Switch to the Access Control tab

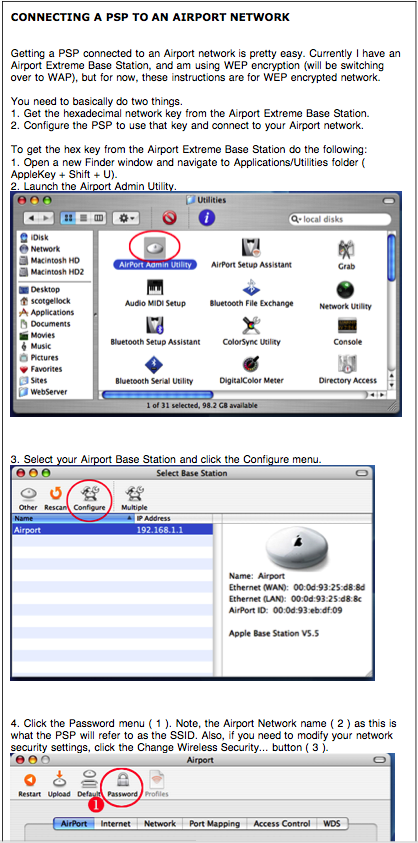point(282,824)
